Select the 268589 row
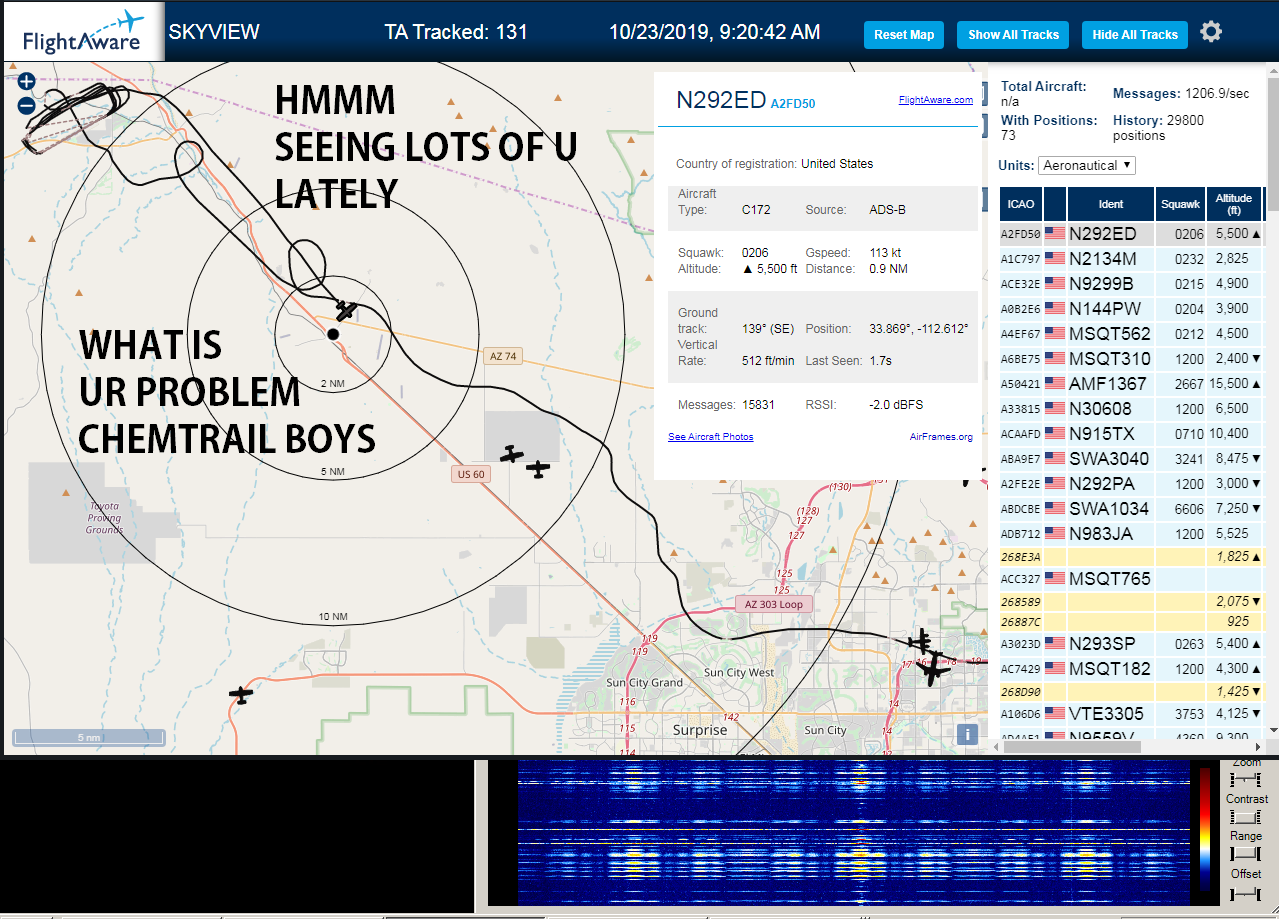 (x=1131, y=601)
